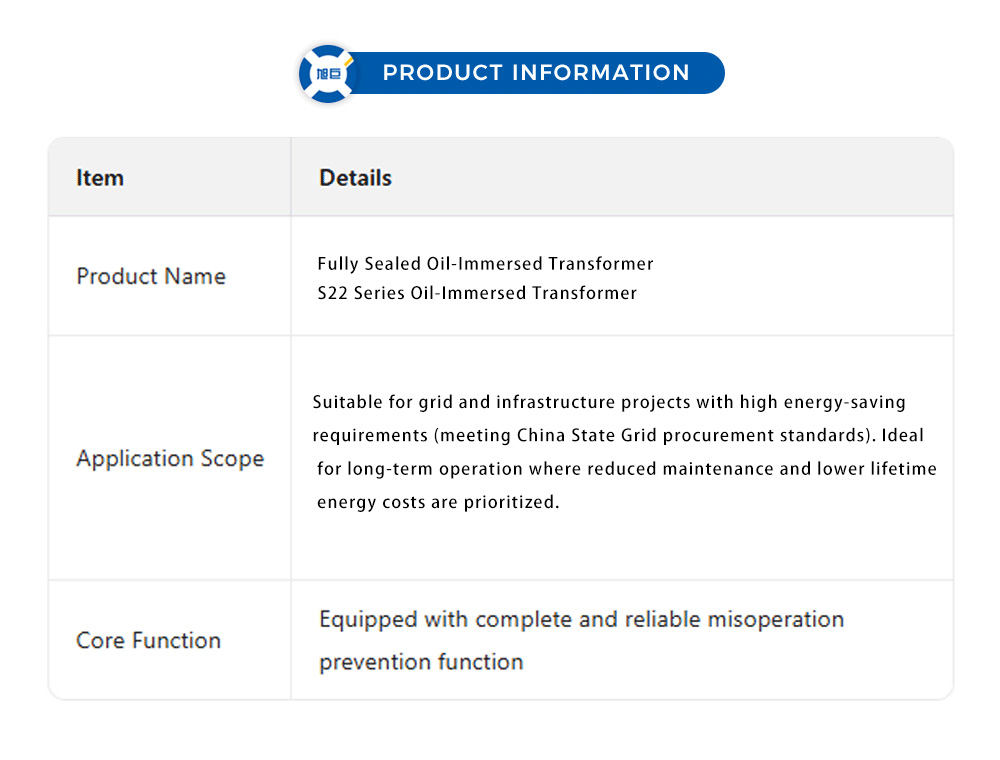The image size is (1000, 760).
Task: Click the word 'Ideal' in Application Scope
Action: point(902,436)
